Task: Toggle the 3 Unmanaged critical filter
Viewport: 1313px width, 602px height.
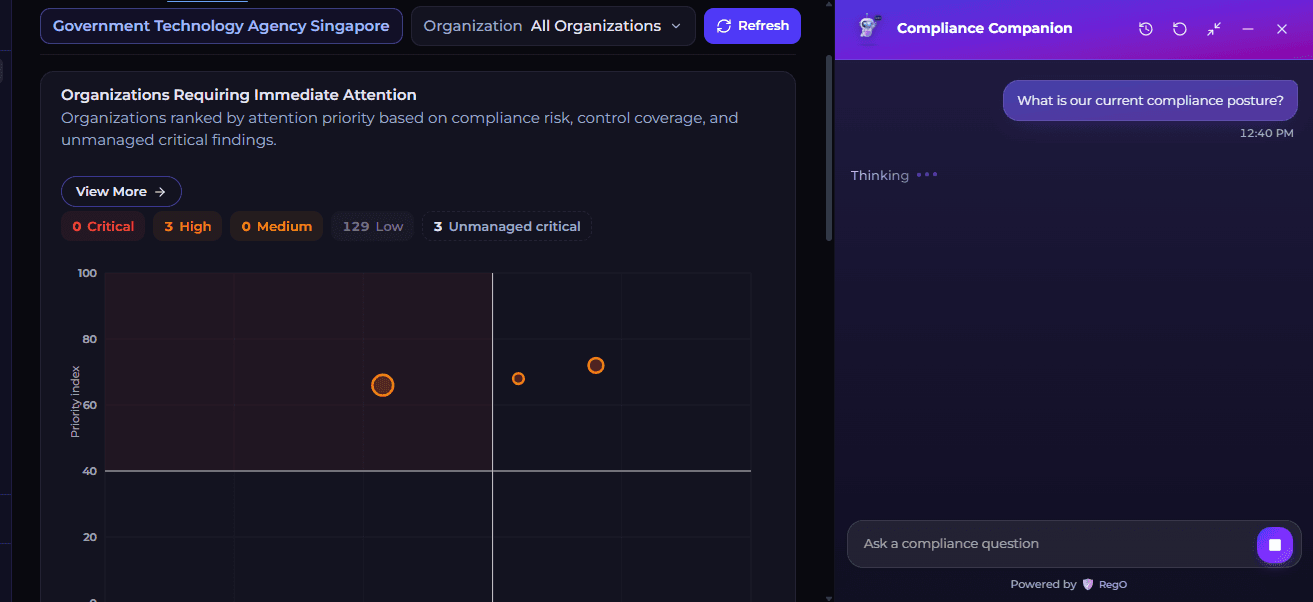Action: (x=507, y=226)
